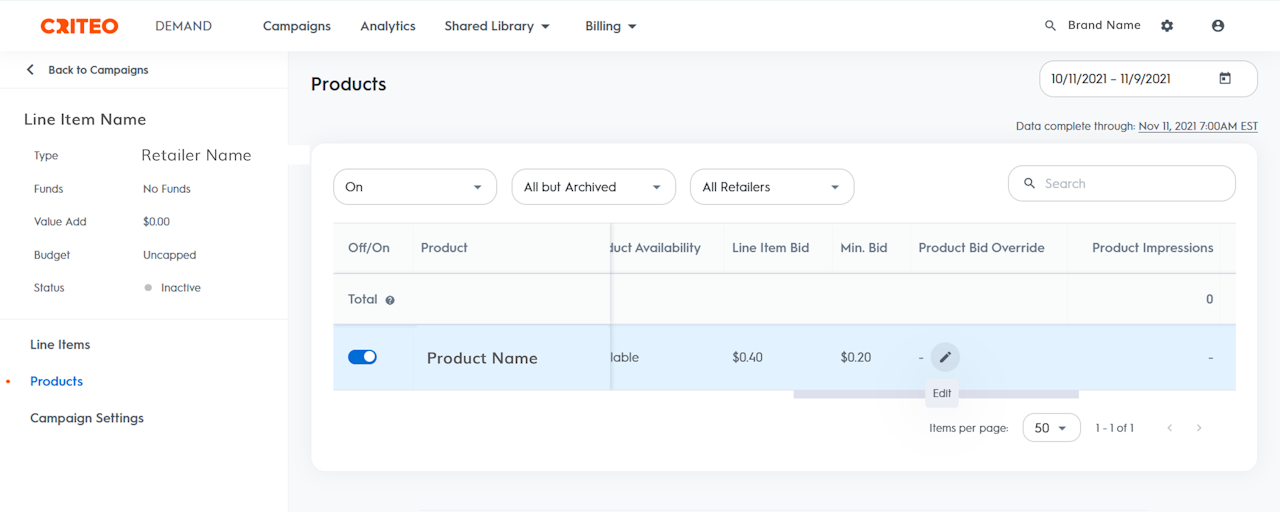Open the settings gear icon
1280x512 pixels.
click(x=1167, y=26)
